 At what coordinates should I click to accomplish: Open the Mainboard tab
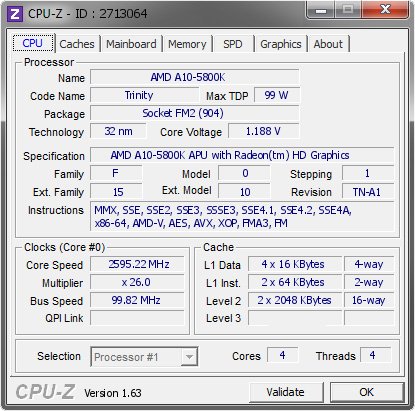click(x=131, y=44)
